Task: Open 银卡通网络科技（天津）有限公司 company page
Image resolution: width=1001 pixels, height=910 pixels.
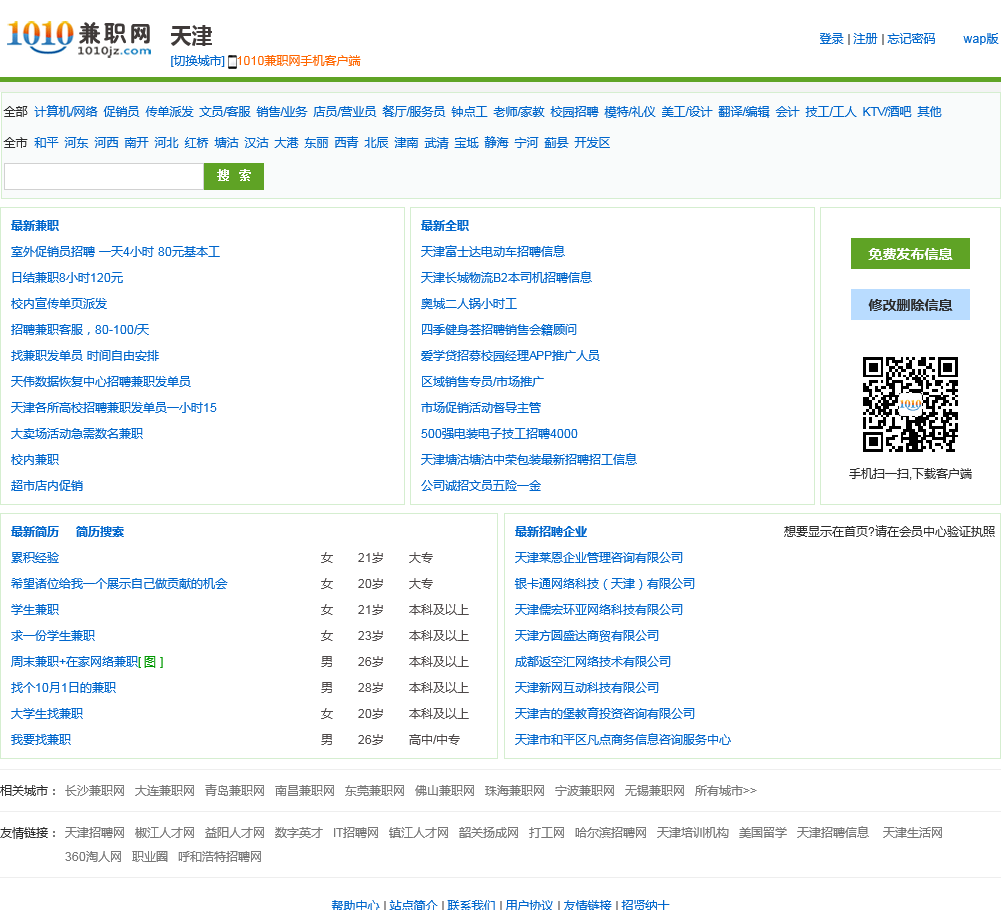Action: click(605, 584)
